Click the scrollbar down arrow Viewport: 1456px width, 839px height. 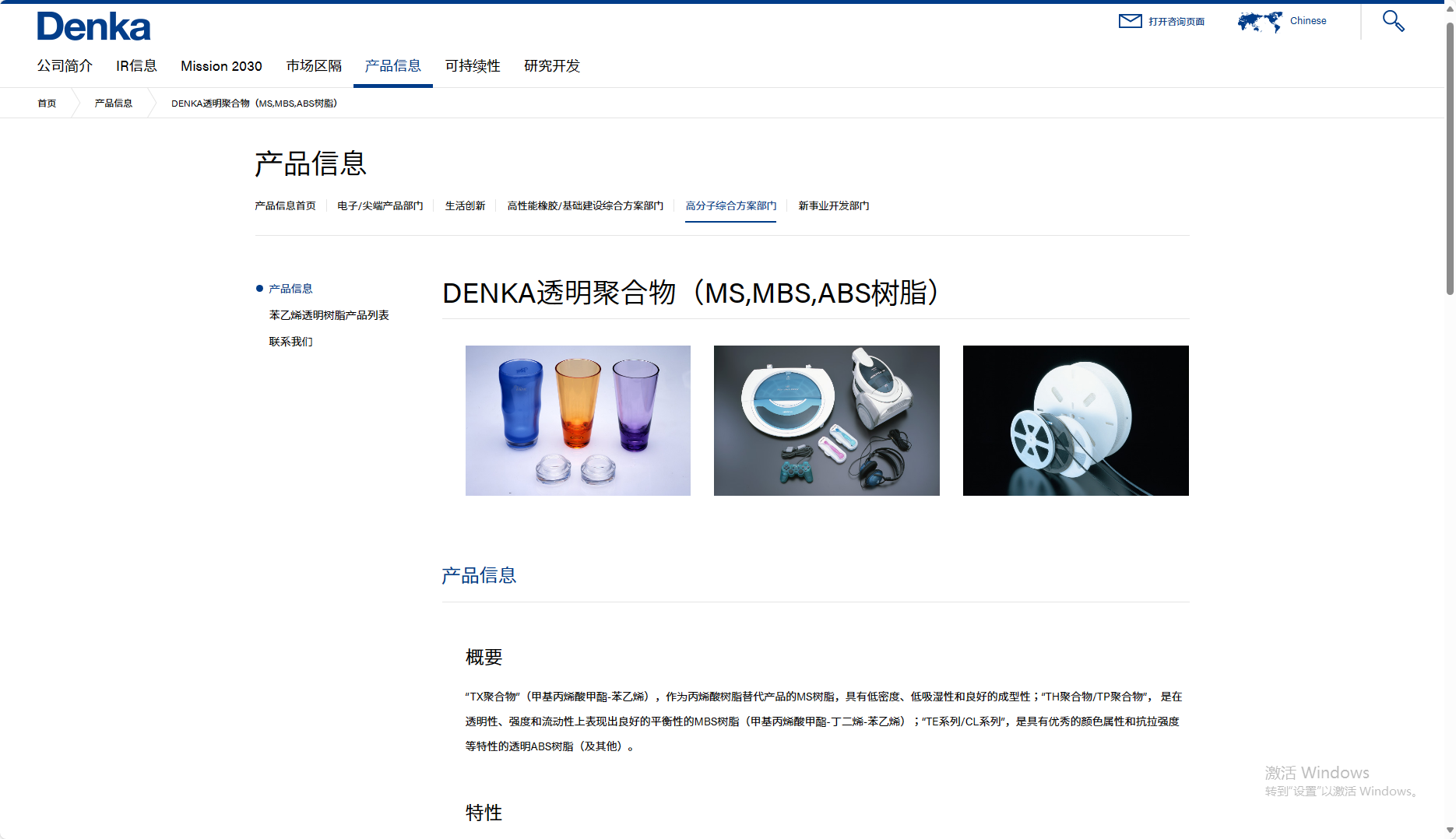point(1450,830)
